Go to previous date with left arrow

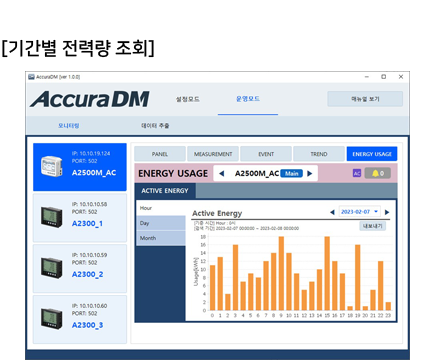click(332, 212)
